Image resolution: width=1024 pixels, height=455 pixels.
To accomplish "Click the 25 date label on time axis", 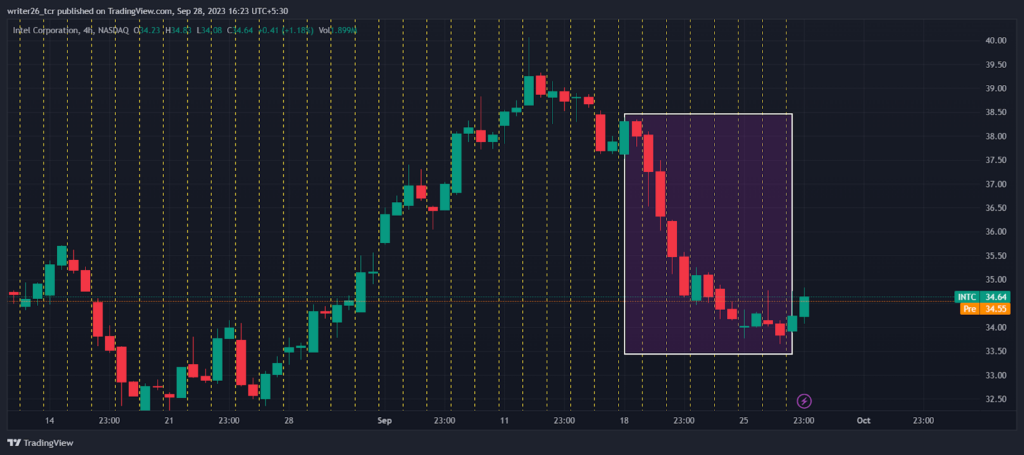I will point(744,421).
